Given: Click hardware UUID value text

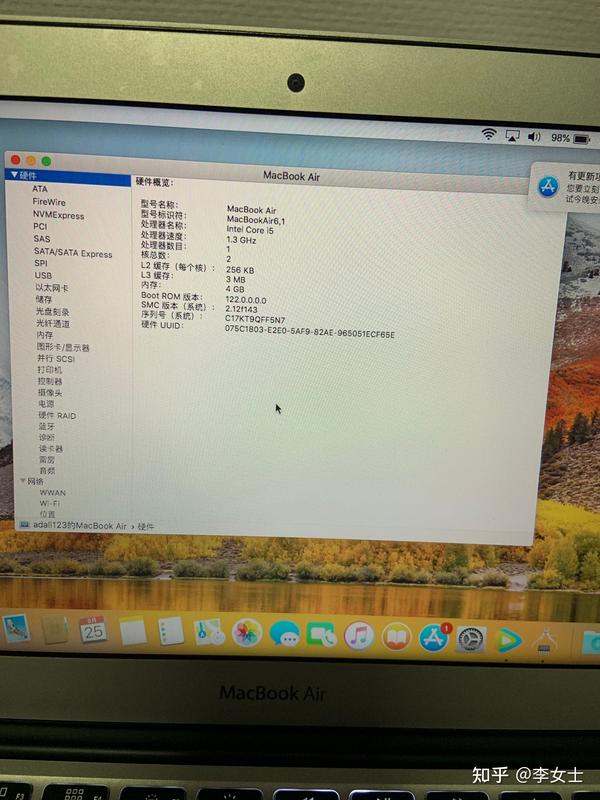Looking at the screenshot, I should pyautogui.click(x=310, y=332).
